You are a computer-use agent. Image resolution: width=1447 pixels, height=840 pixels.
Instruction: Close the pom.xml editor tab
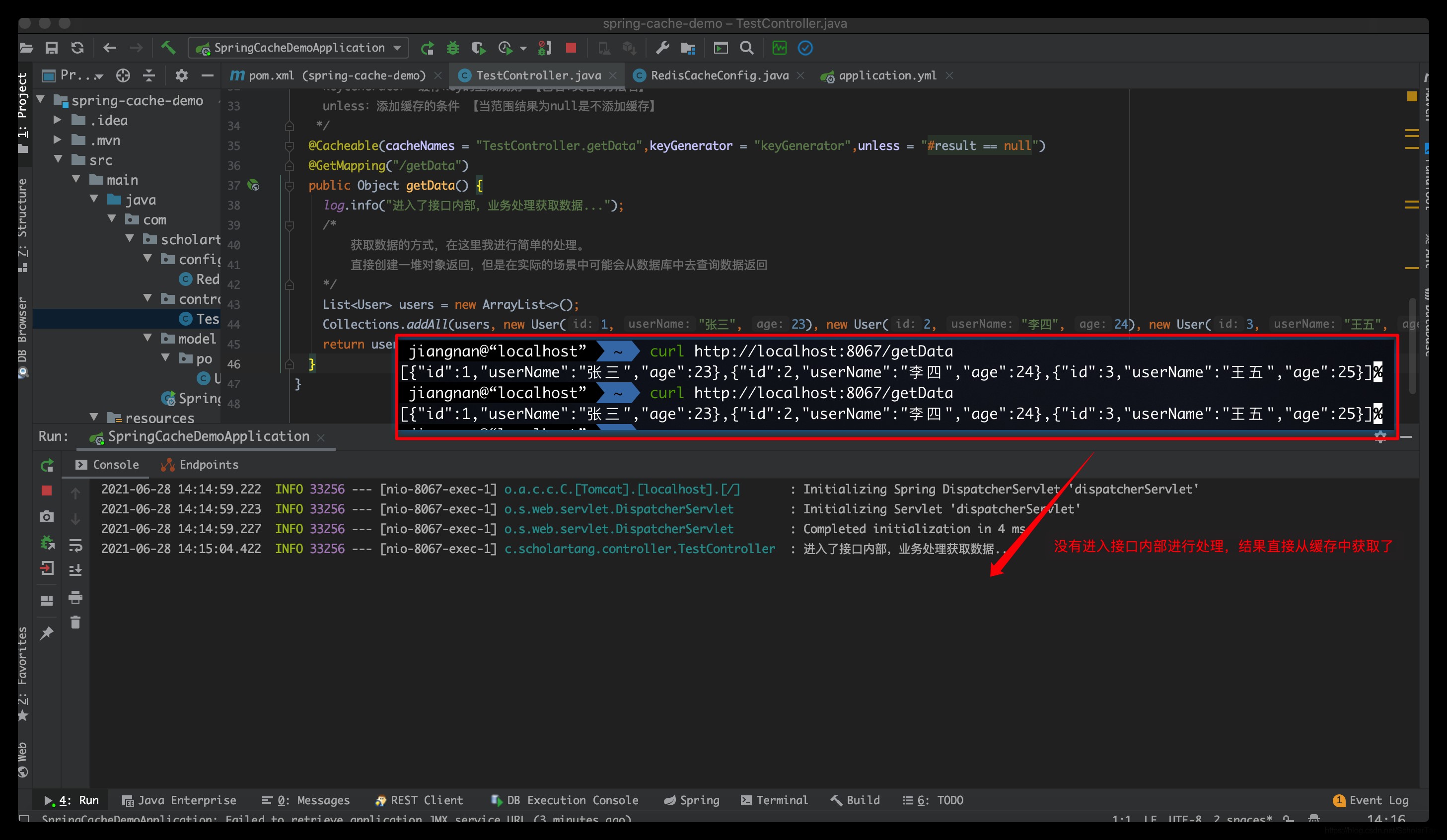click(438, 76)
